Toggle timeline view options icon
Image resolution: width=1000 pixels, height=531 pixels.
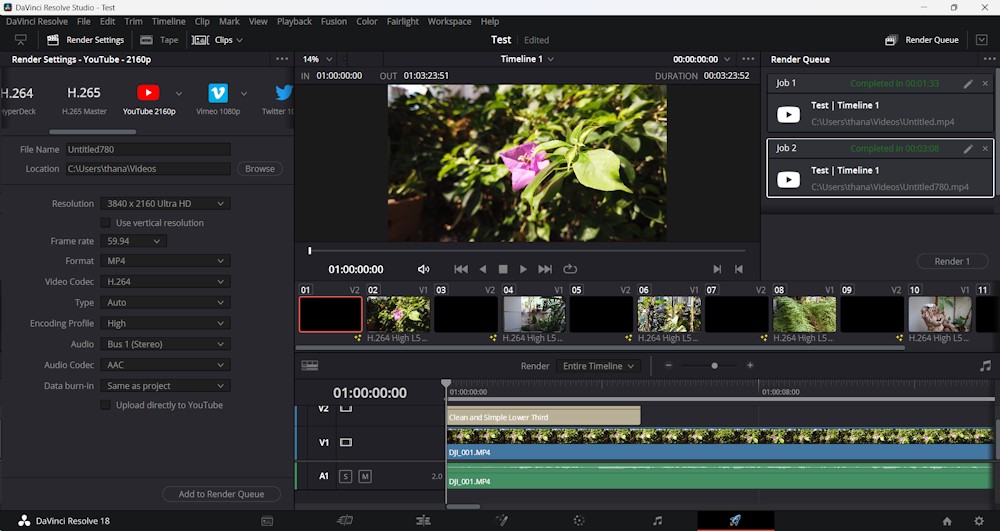coord(310,365)
